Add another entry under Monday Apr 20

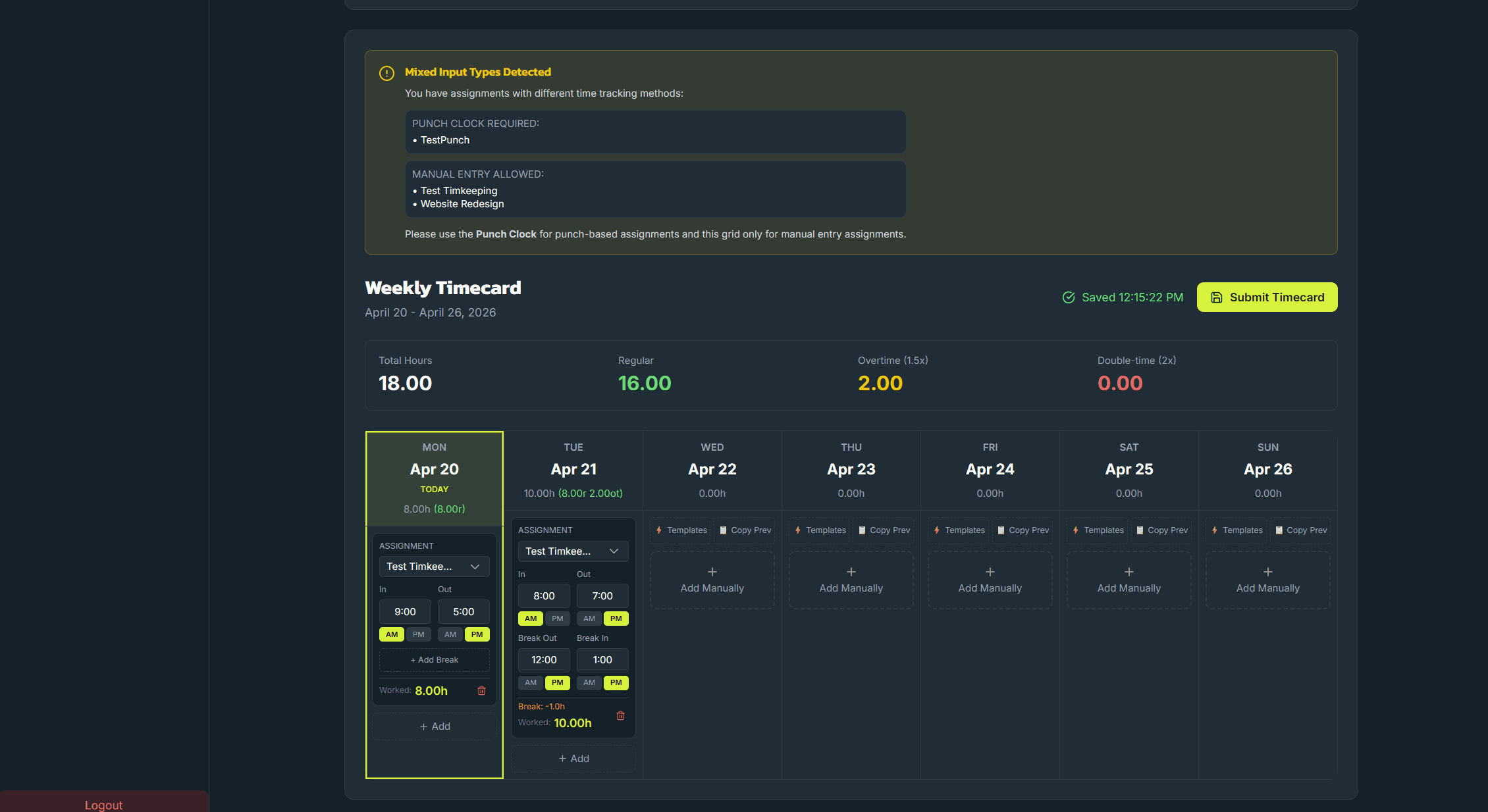click(435, 726)
